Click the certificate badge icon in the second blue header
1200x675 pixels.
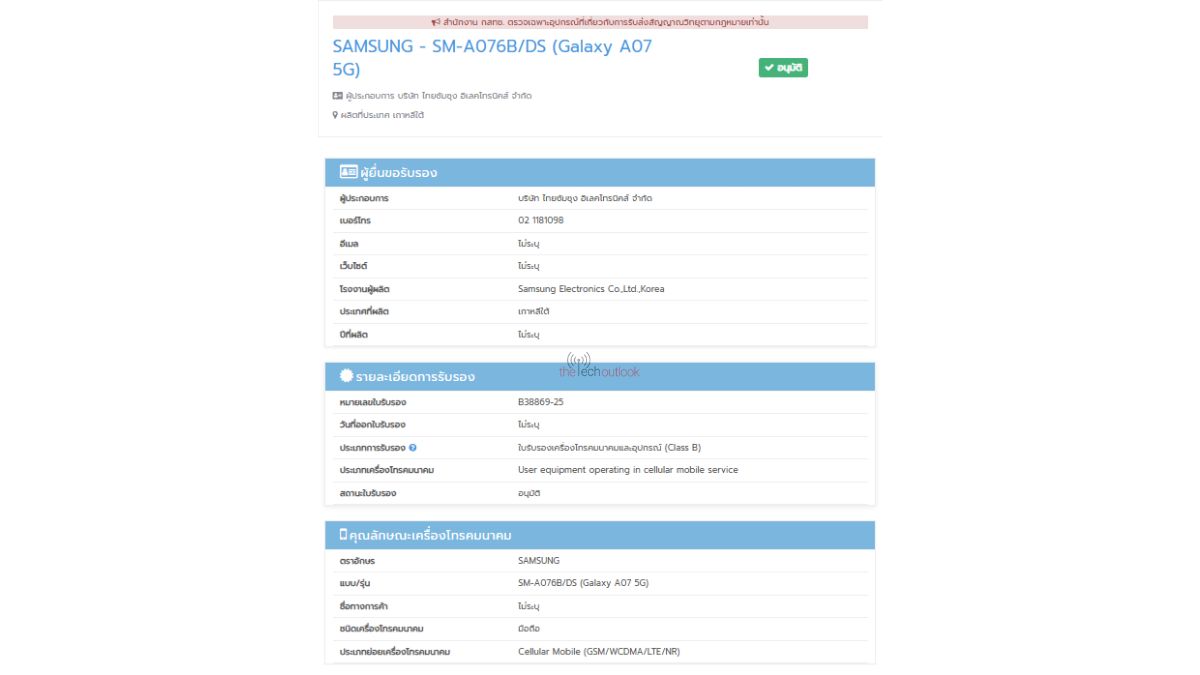click(x=346, y=376)
